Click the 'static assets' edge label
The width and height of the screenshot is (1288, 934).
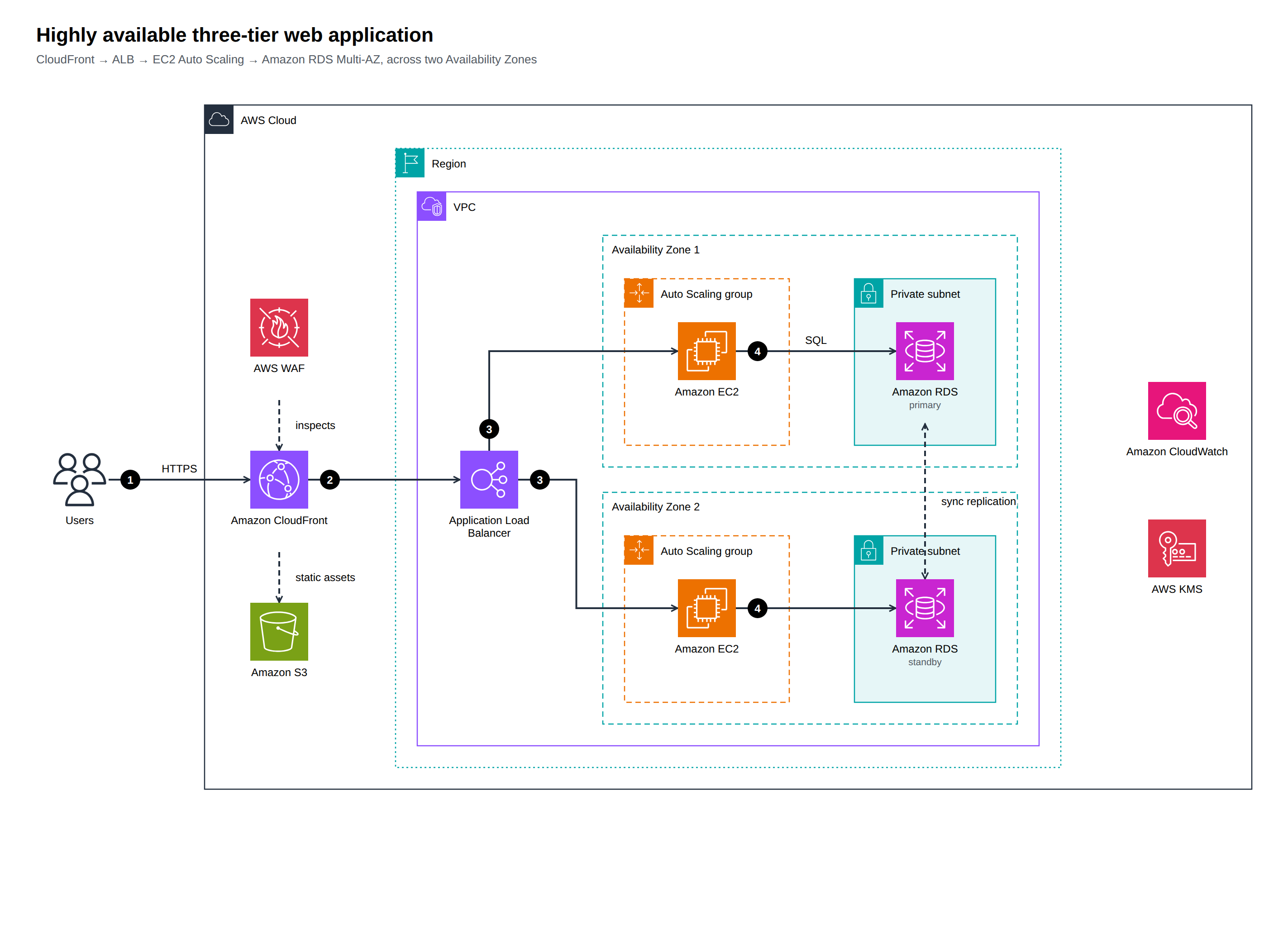point(325,577)
